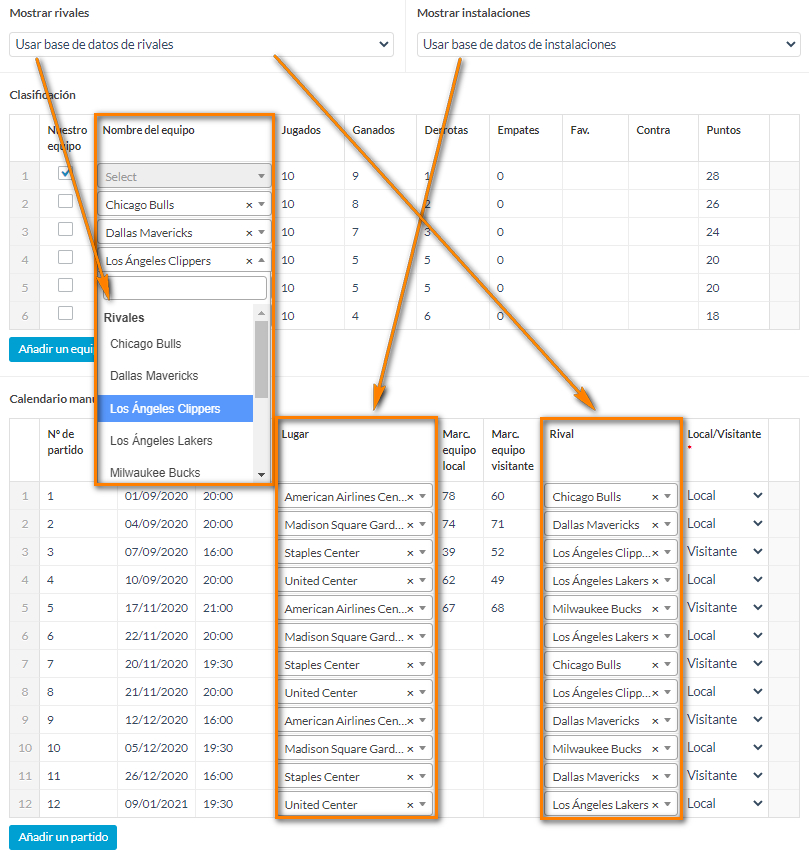Click the Rivales list scrollbar thumb
This screenshot has height=857, width=809.
coord(261,359)
